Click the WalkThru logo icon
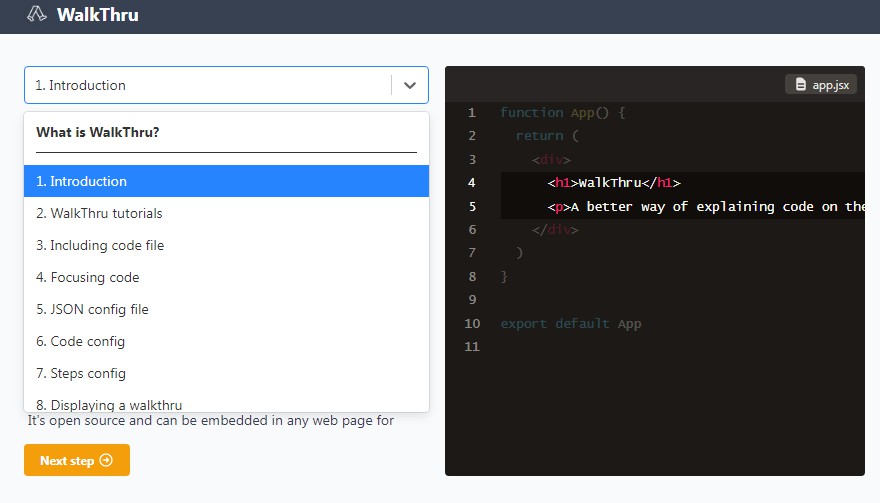880x503 pixels. point(37,14)
